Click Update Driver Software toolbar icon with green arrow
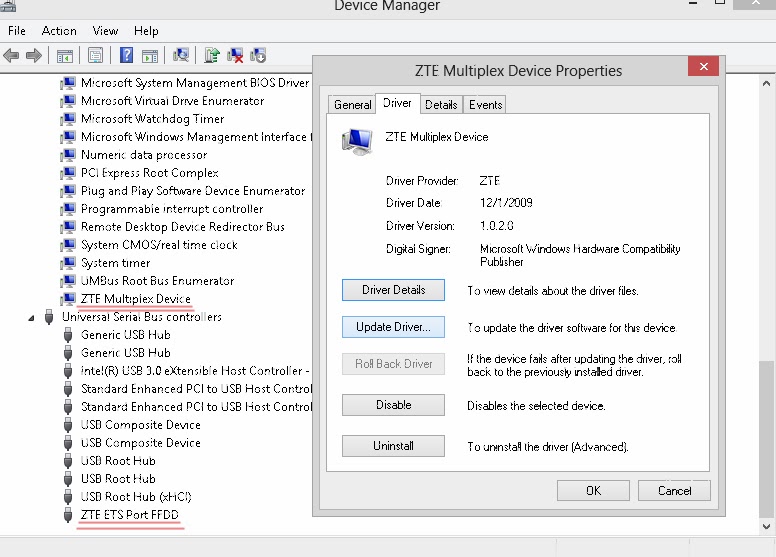 coord(212,55)
